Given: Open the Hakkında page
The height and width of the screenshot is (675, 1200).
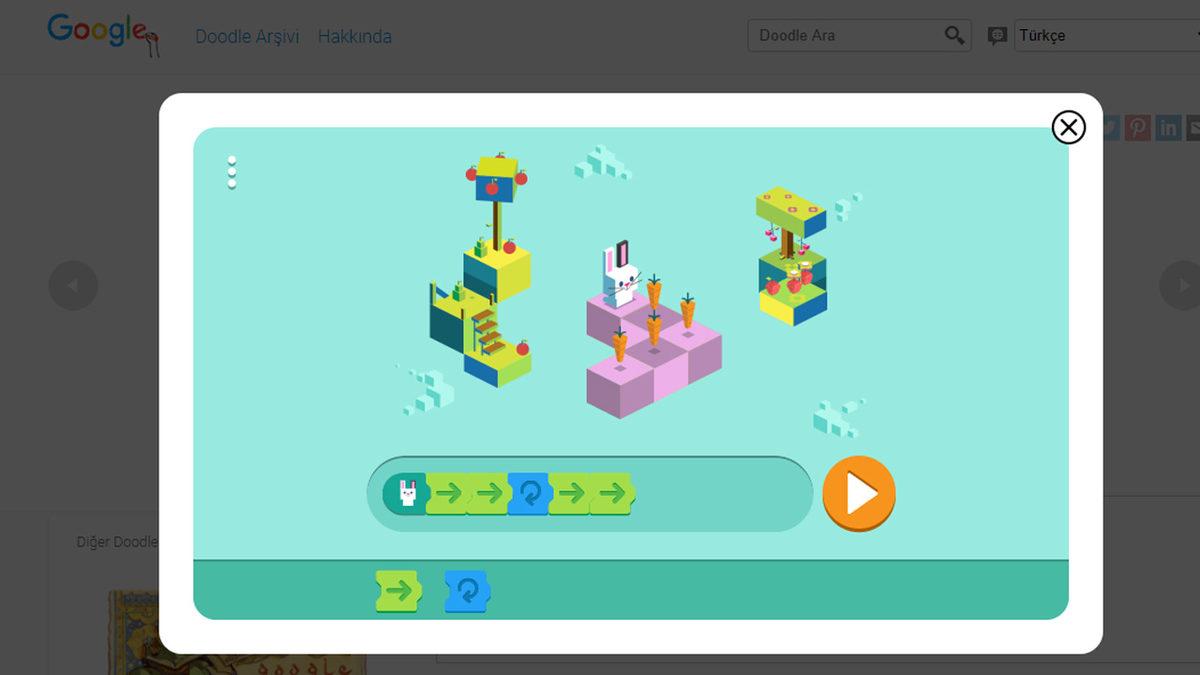Looking at the screenshot, I should click(x=354, y=36).
